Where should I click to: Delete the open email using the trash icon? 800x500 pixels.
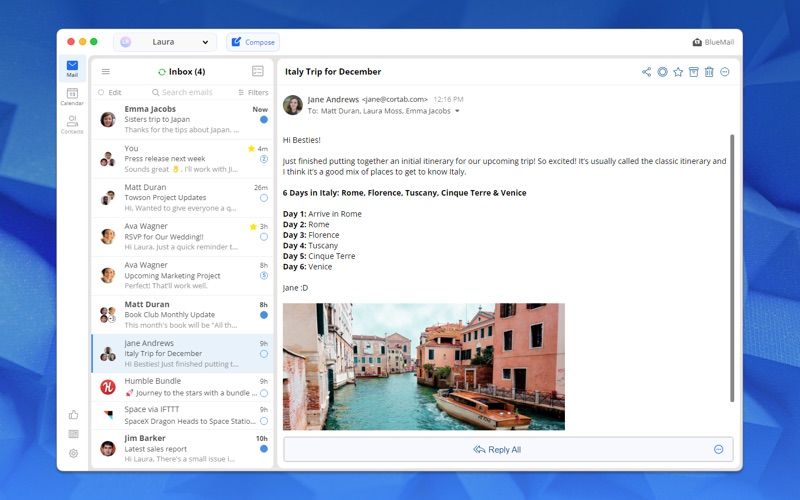coord(709,72)
